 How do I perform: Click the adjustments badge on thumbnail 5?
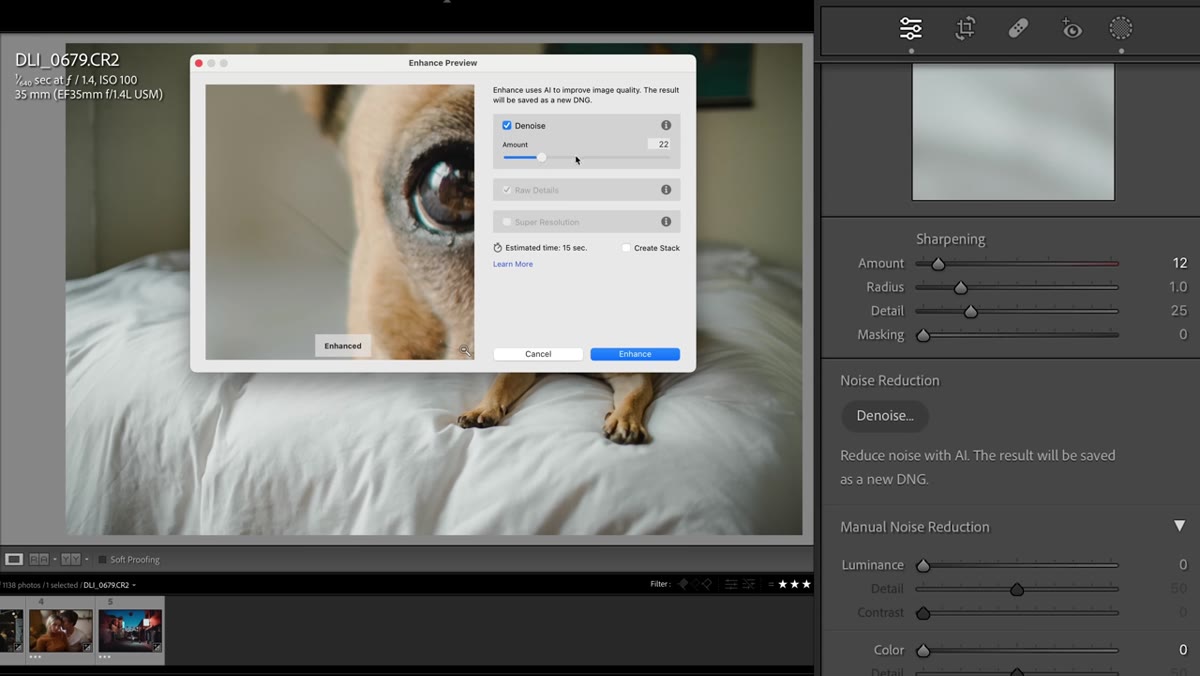(x=156, y=647)
